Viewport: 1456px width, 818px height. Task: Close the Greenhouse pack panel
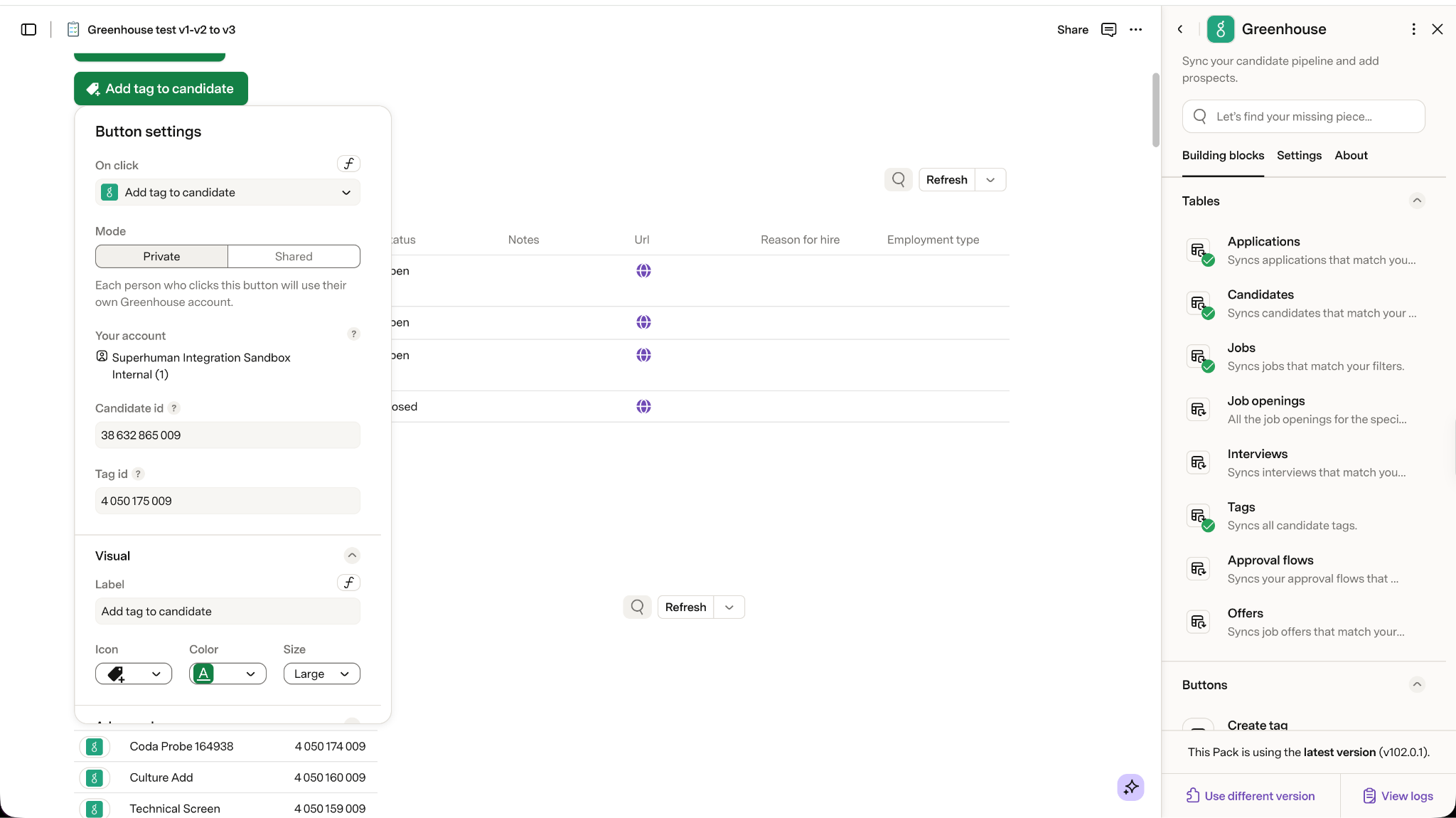[x=1438, y=29]
